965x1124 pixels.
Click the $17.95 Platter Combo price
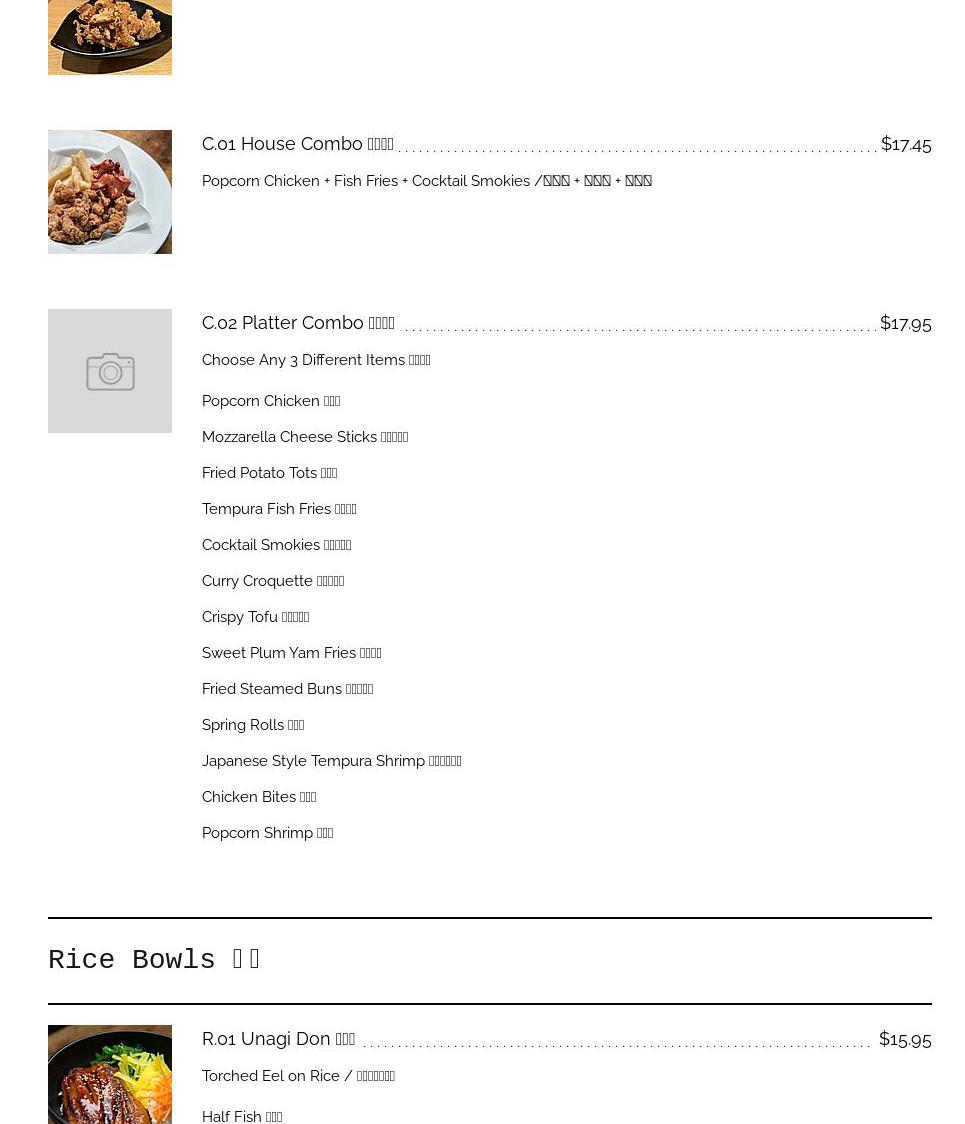(x=905, y=323)
